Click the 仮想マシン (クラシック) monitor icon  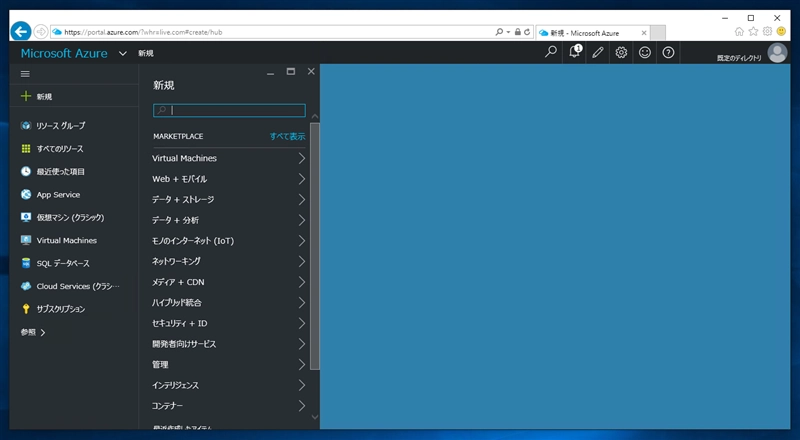(26, 217)
